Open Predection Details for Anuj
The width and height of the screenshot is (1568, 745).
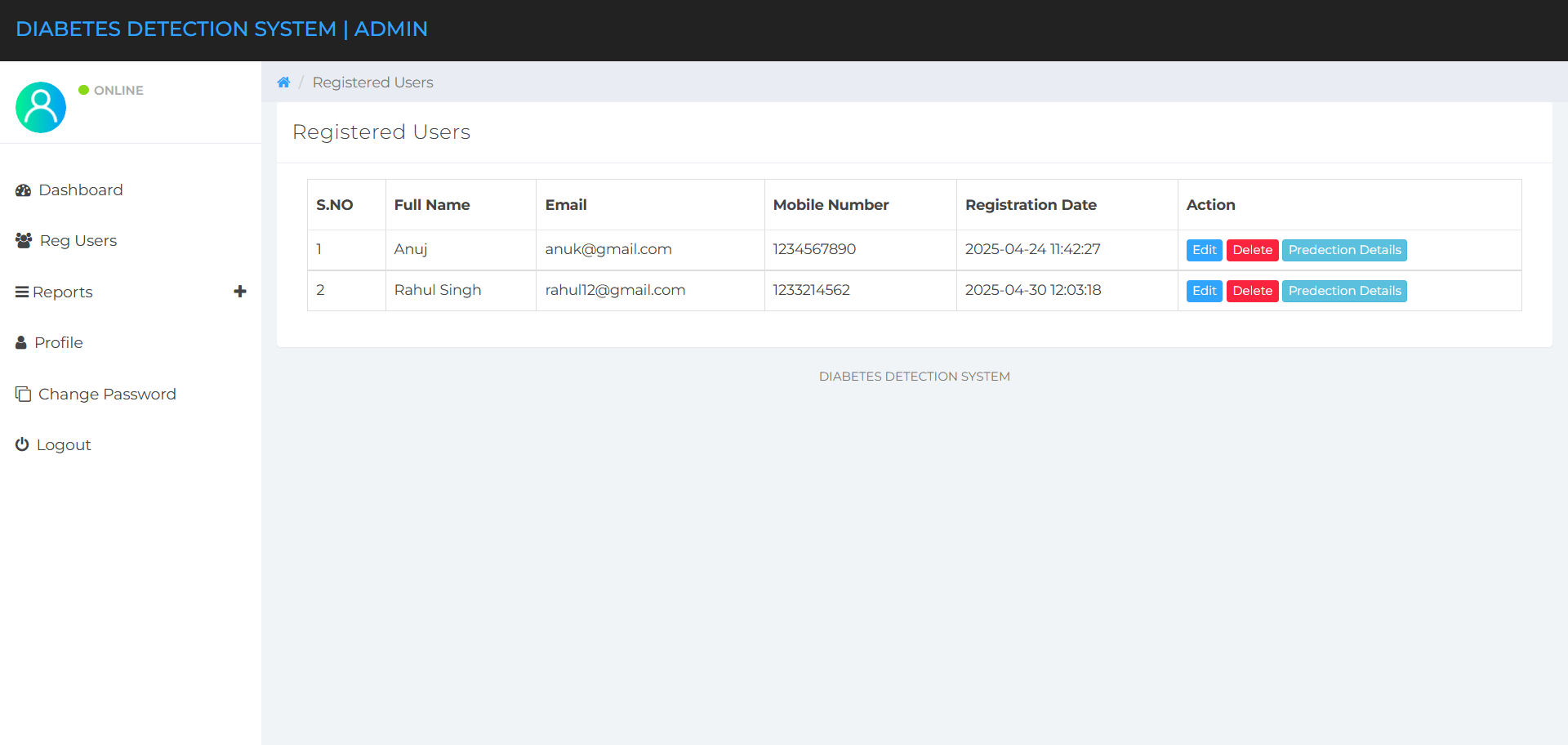click(x=1343, y=250)
